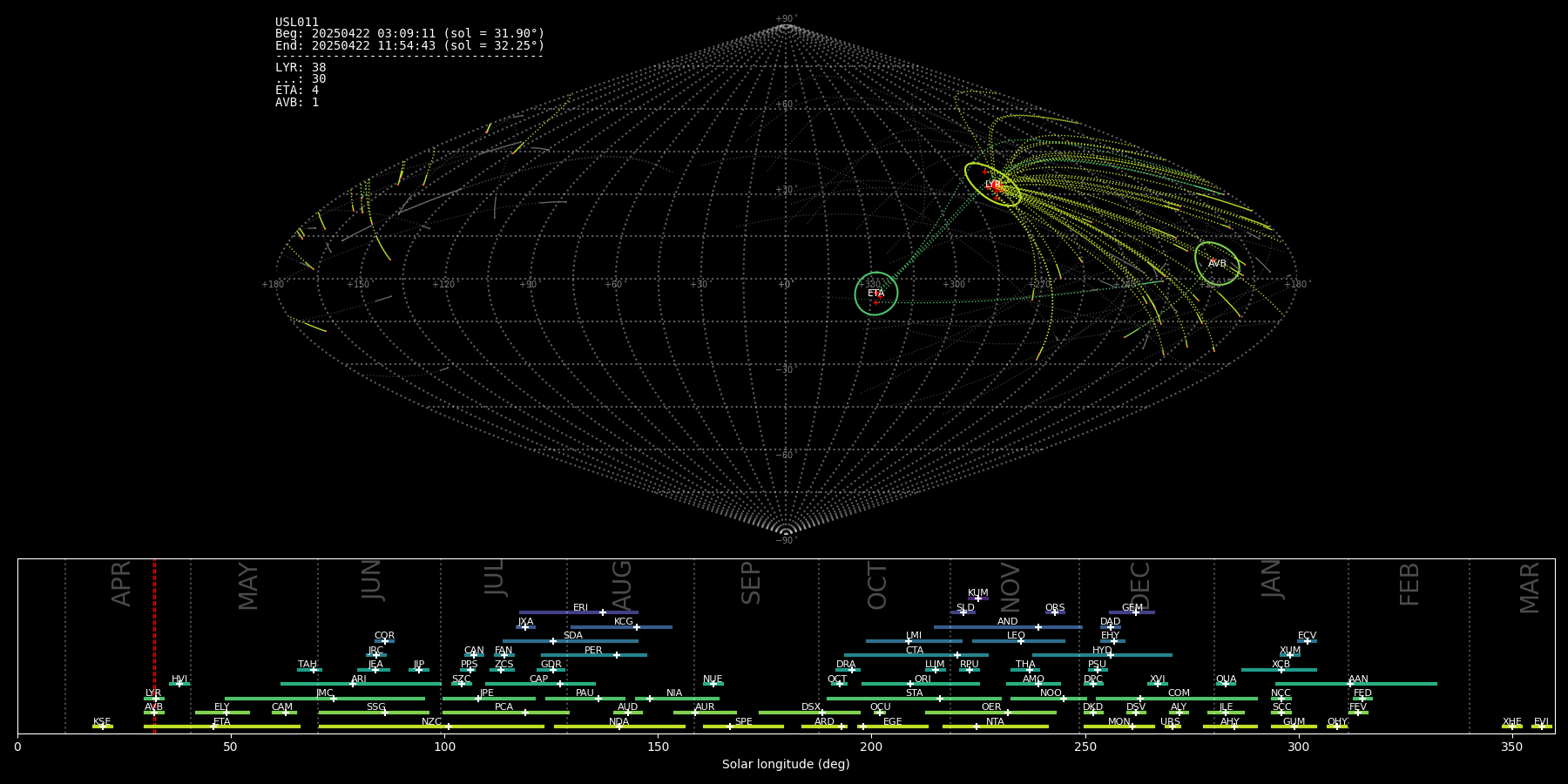Screen dimensions: 1568x784
Task: Click the JMC shower label in timeline
Action: point(324,693)
